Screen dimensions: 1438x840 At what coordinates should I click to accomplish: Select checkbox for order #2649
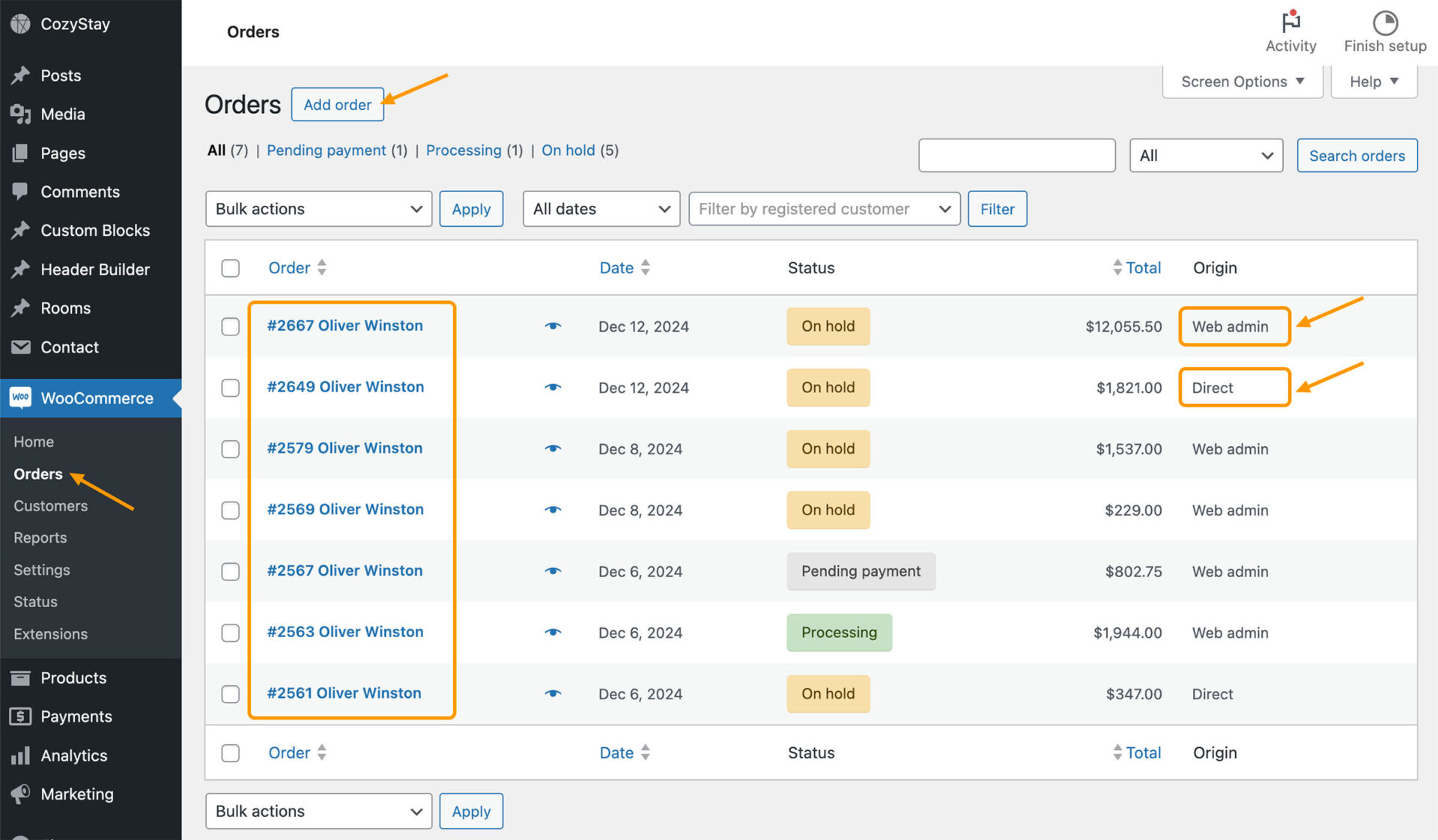coord(231,388)
